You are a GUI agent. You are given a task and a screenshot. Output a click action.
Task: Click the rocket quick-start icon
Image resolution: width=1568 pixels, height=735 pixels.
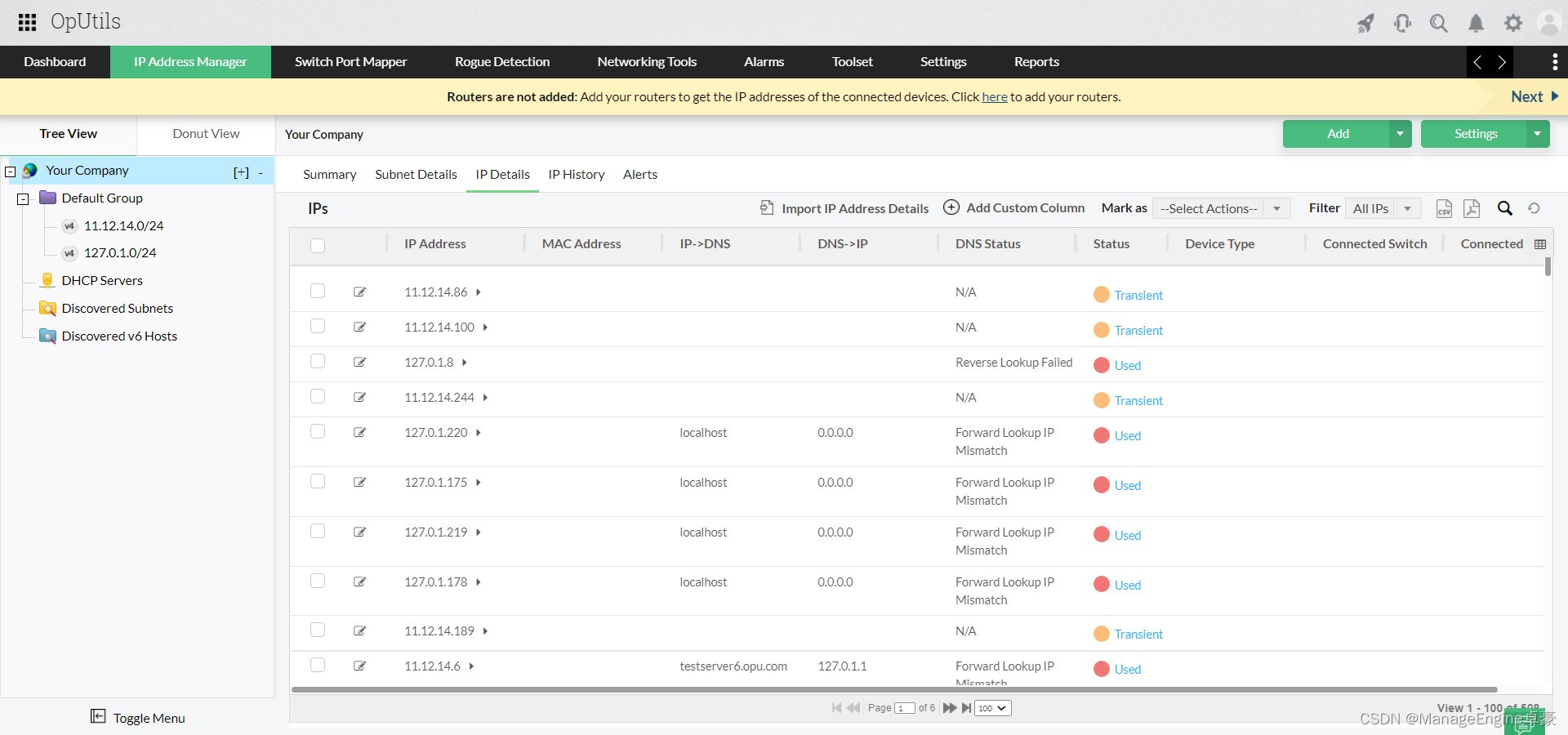tap(1365, 23)
